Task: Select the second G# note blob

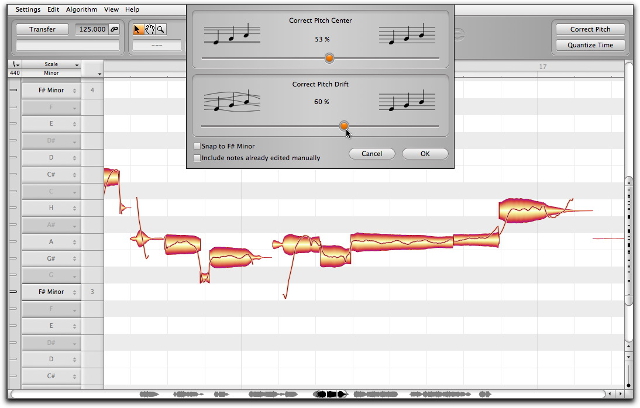Action: coord(335,256)
